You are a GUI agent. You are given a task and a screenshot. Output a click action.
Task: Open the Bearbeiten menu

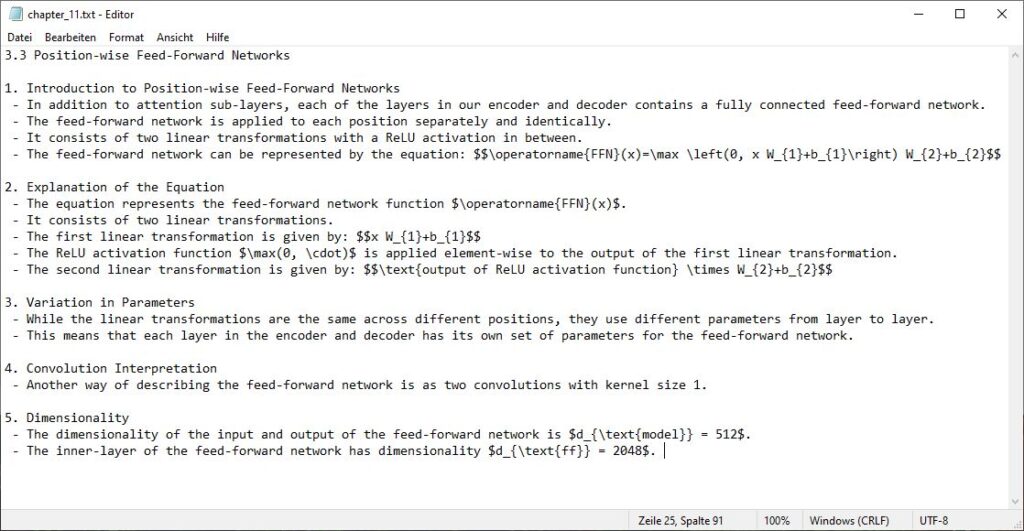pos(70,37)
